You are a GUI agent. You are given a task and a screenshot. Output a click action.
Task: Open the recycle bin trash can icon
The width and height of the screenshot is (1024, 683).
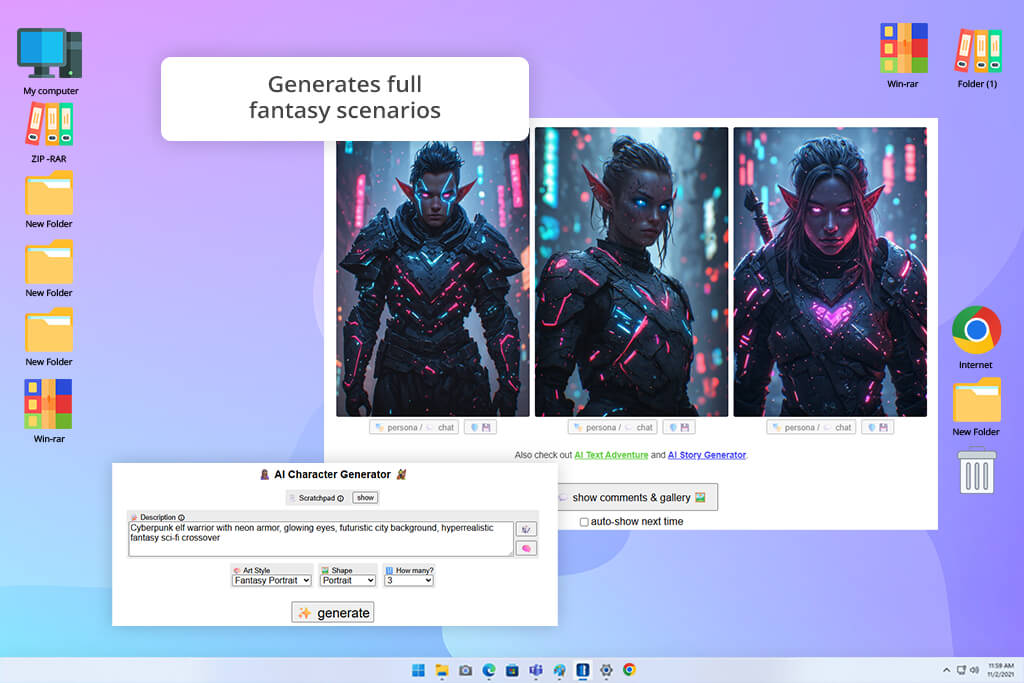(x=976, y=471)
